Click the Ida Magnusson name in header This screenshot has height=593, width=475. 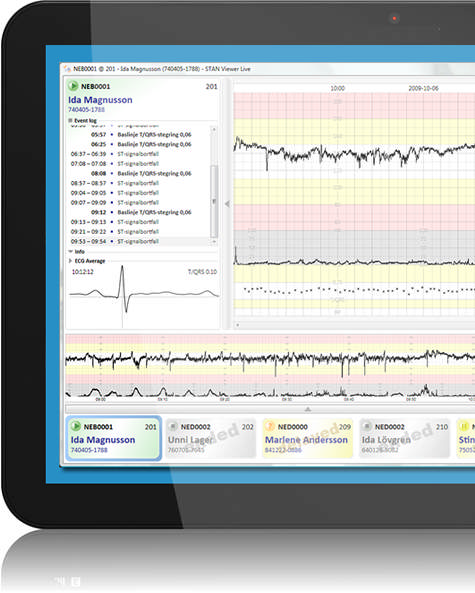coord(100,100)
